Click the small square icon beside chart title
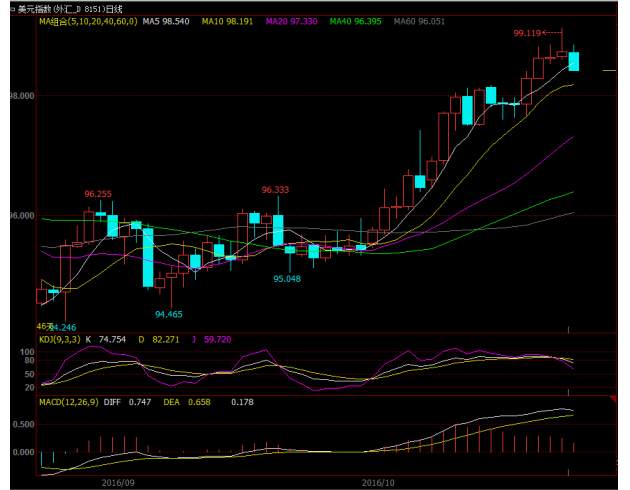The image size is (630, 490). [x=12, y=9]
